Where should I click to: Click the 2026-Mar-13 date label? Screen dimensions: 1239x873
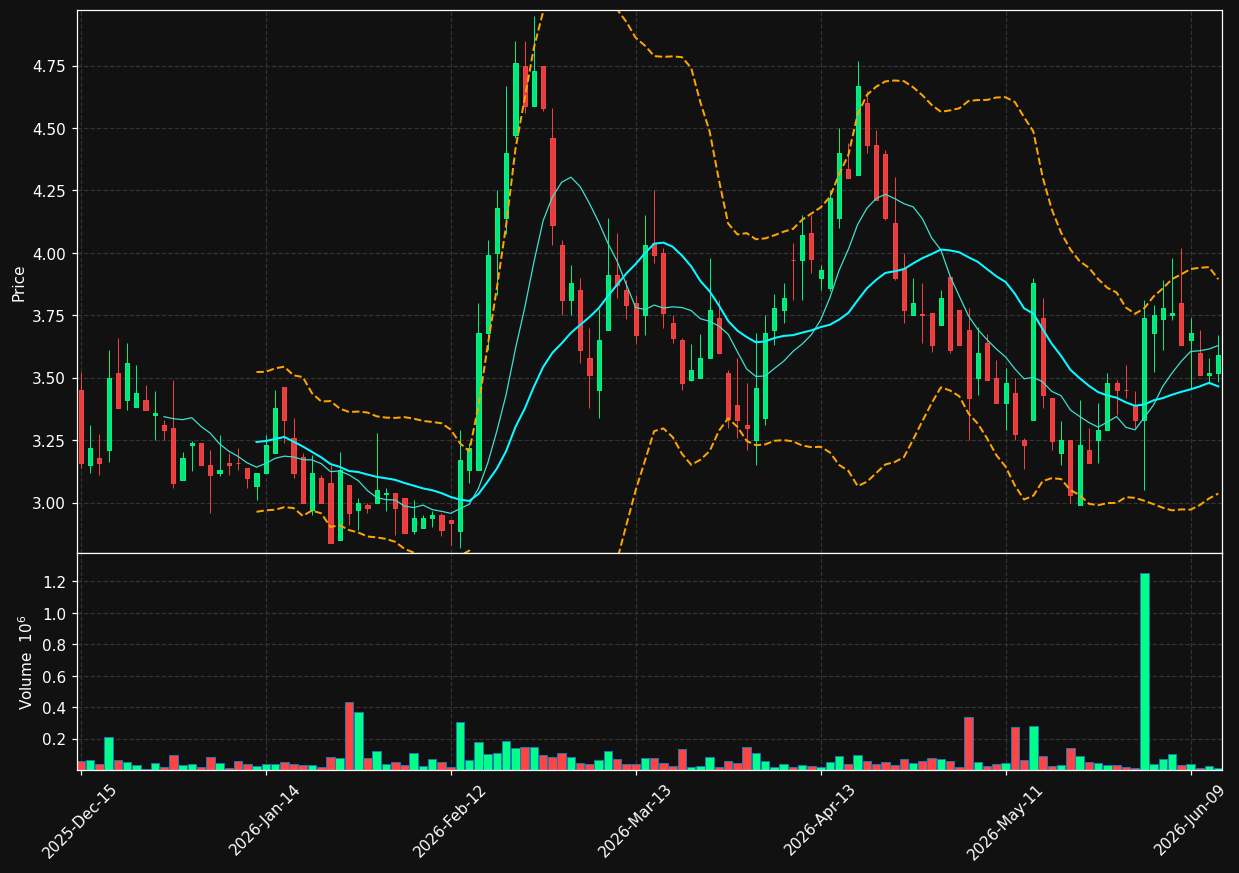point(635,821)
